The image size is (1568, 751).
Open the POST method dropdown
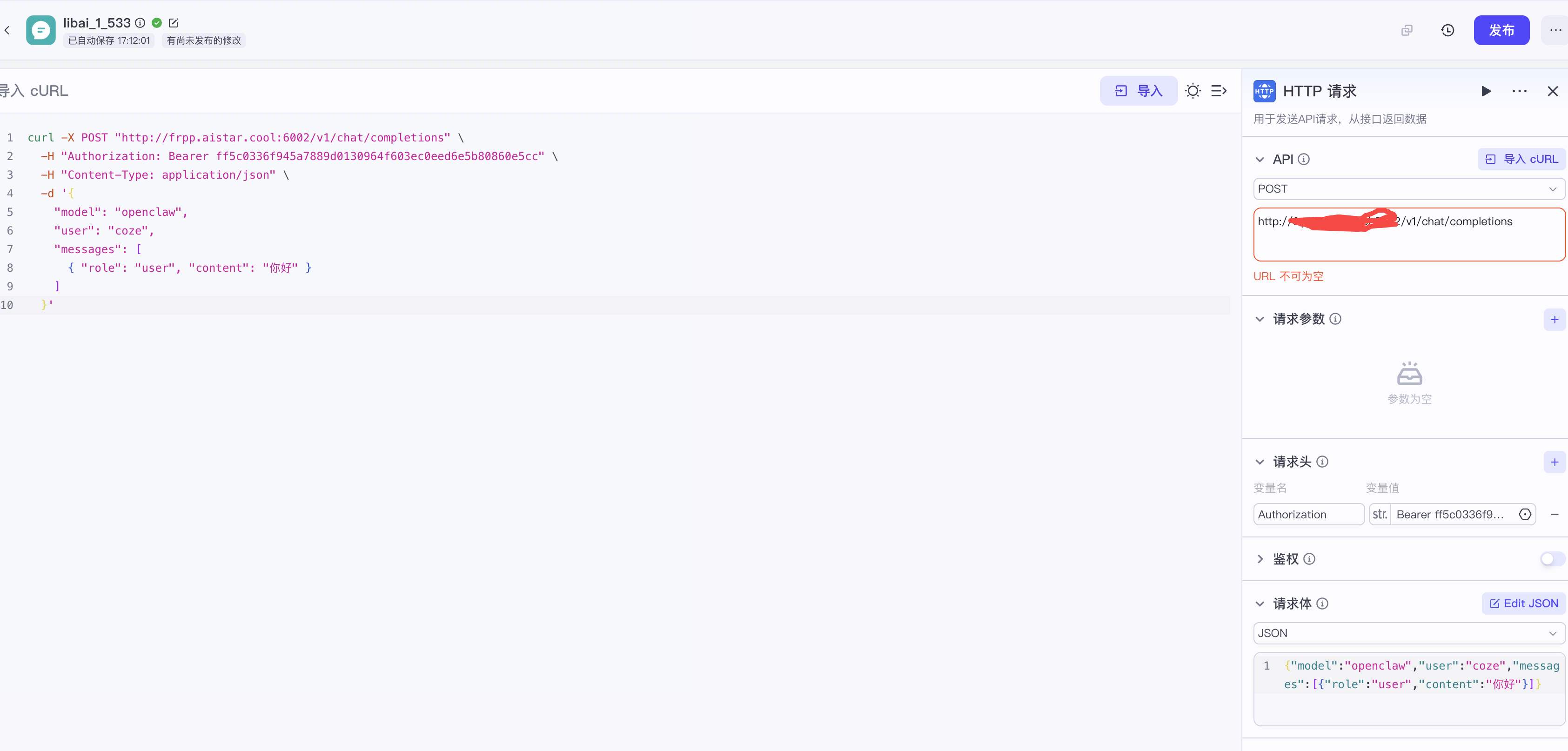(1408, 188)
